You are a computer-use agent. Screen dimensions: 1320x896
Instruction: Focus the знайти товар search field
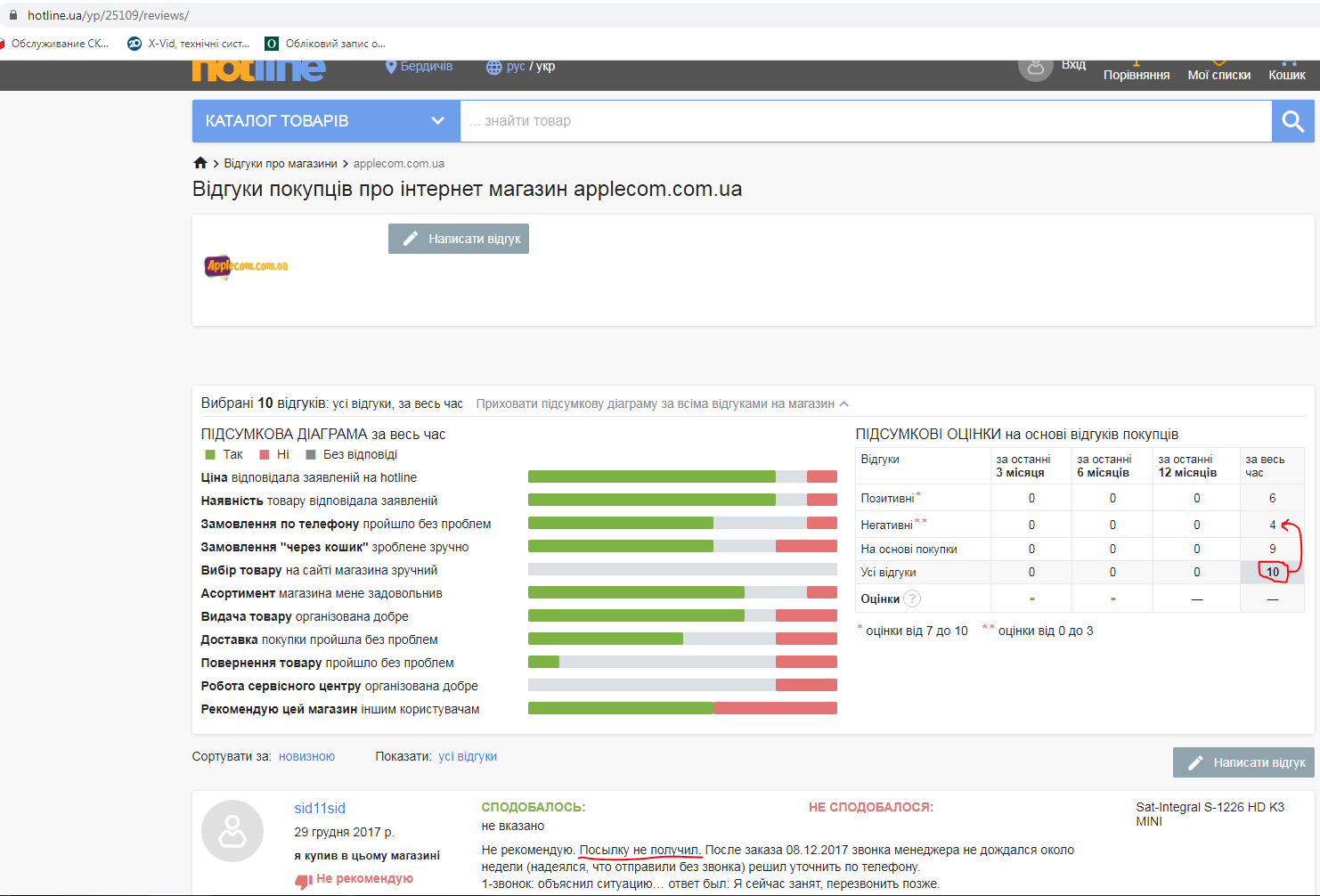866,121
